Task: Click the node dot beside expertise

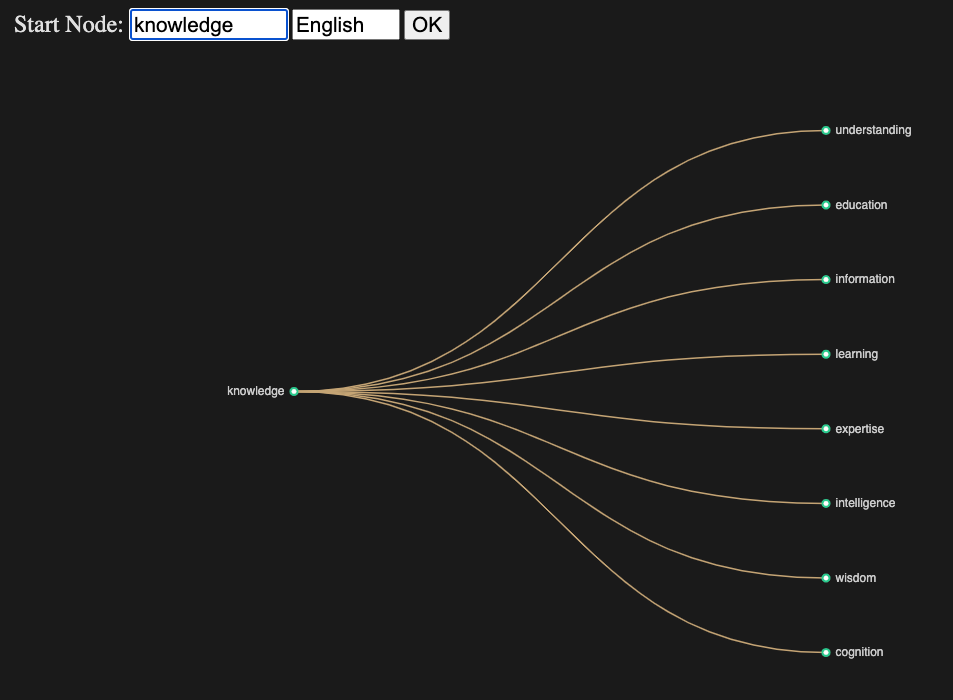Action: point(826,429)
